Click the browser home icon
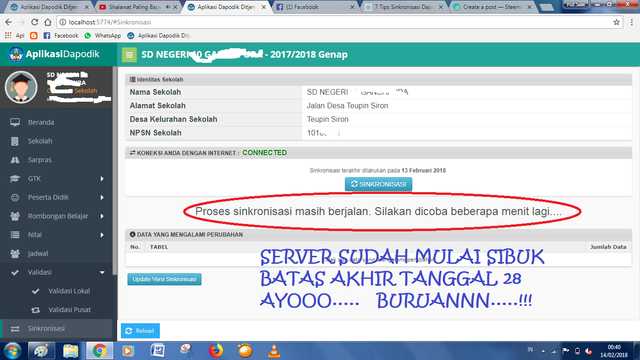Viewport: 640px width, 360px height. click(48, 22)
